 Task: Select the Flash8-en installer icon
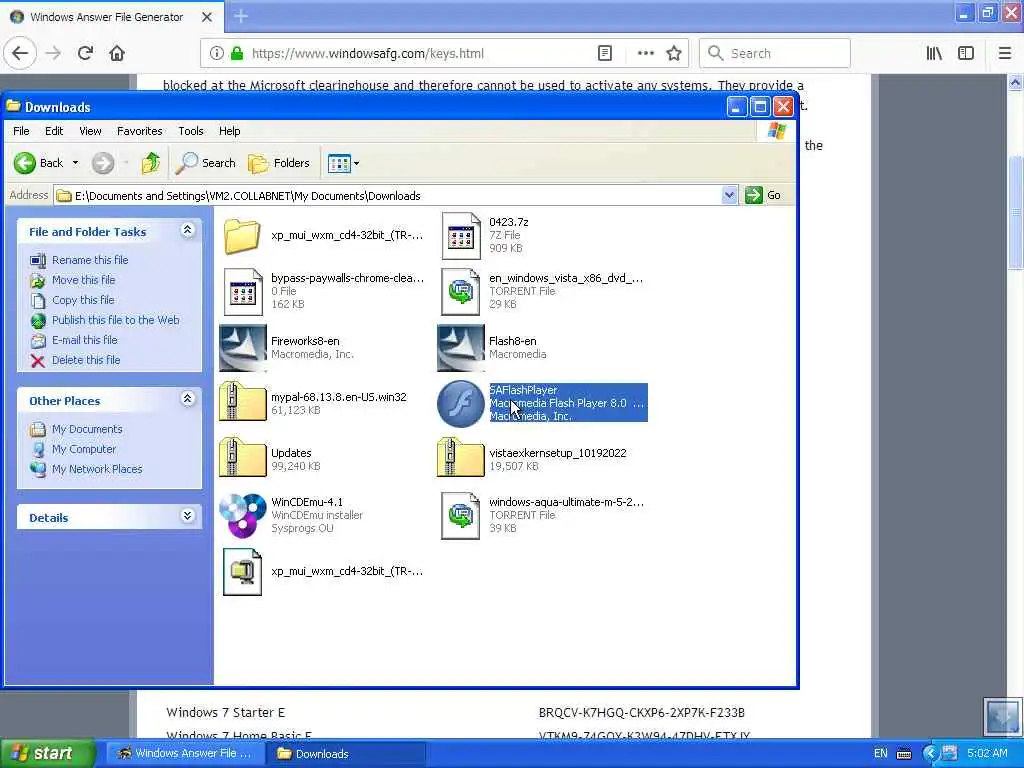pyautogui.click(x=461, y=347)
